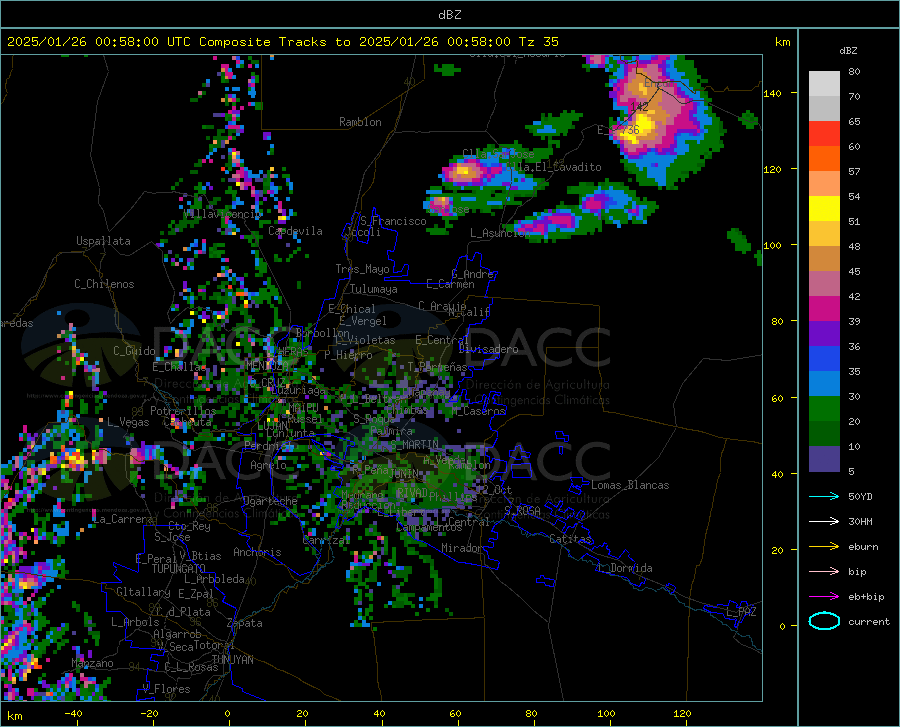
Task: Click the 'L_PAZ' label at the map's right edge
Action: click(741, 612)
